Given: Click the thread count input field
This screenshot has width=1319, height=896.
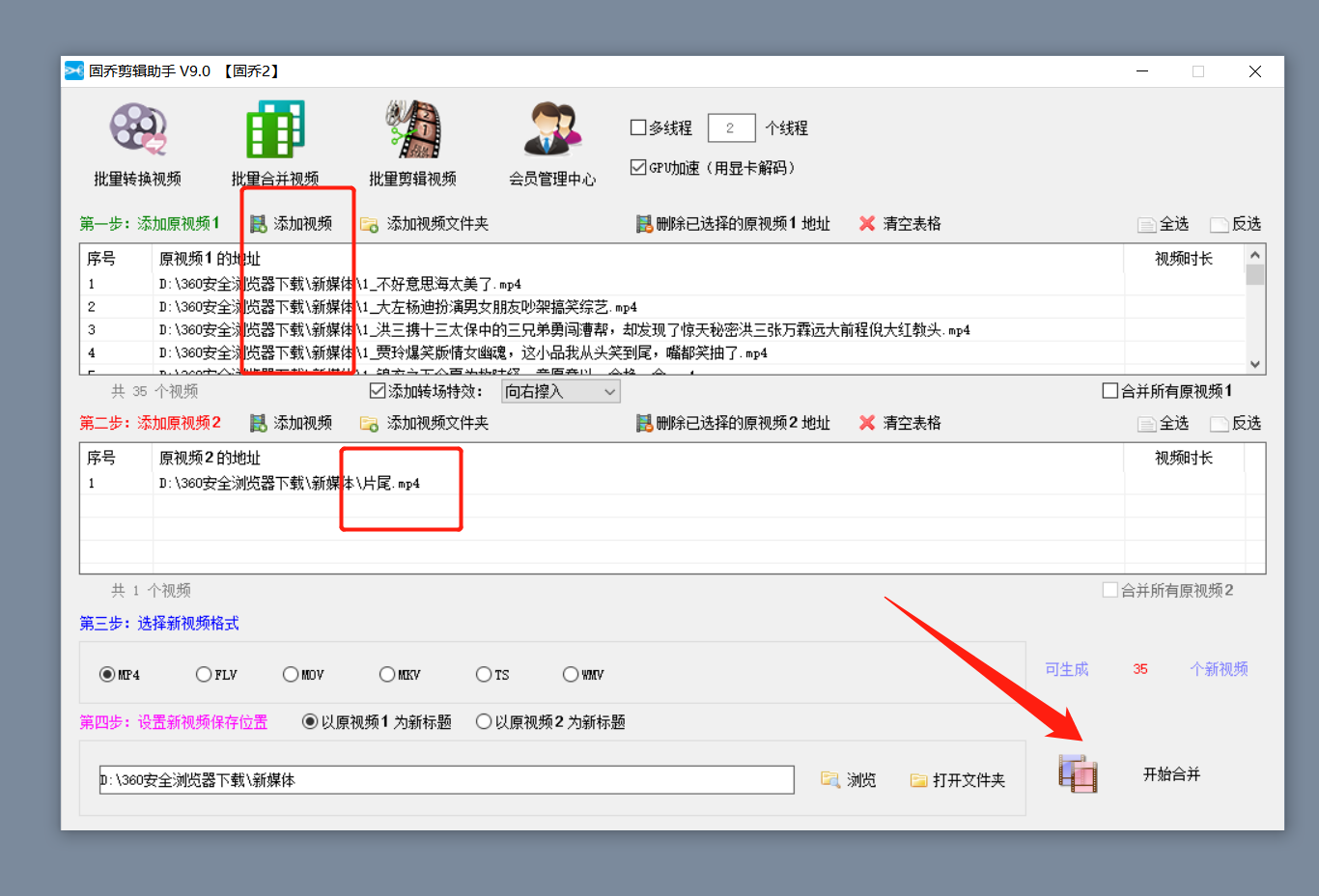Looking at the screenshot, I should (x=731, y=127).
